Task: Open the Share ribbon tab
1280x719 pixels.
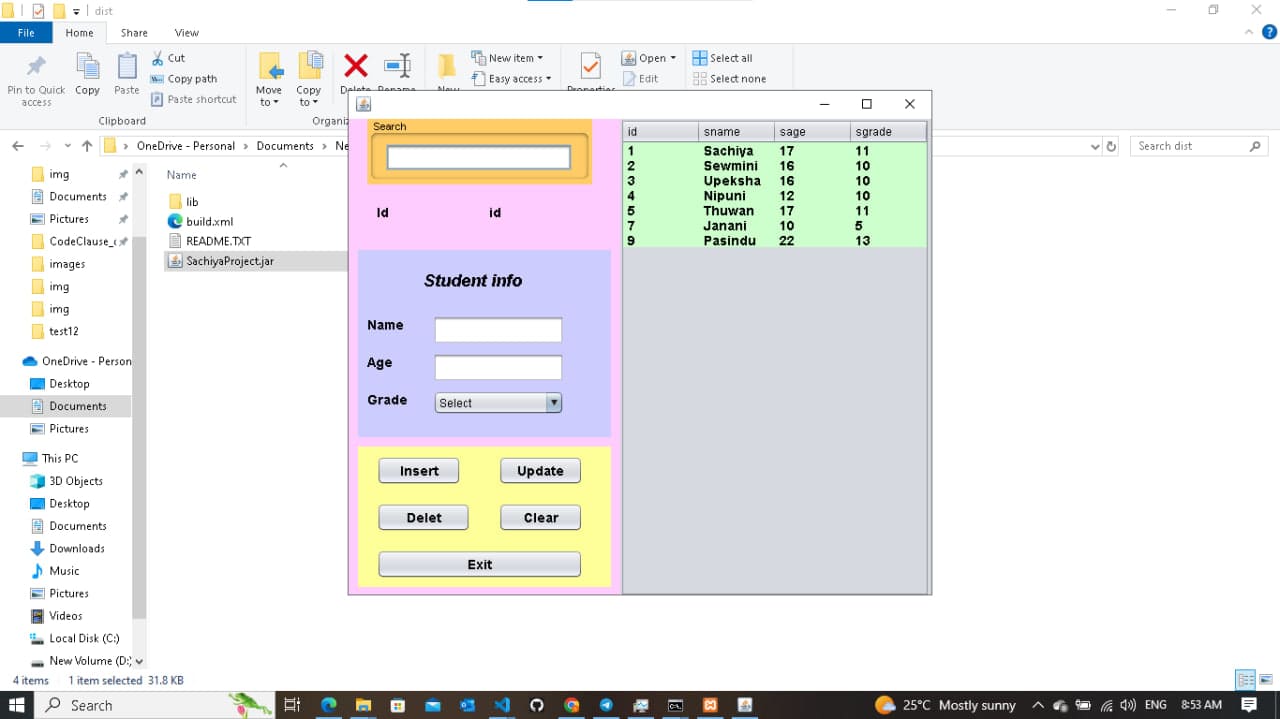Action: click(x=134, y=33)
